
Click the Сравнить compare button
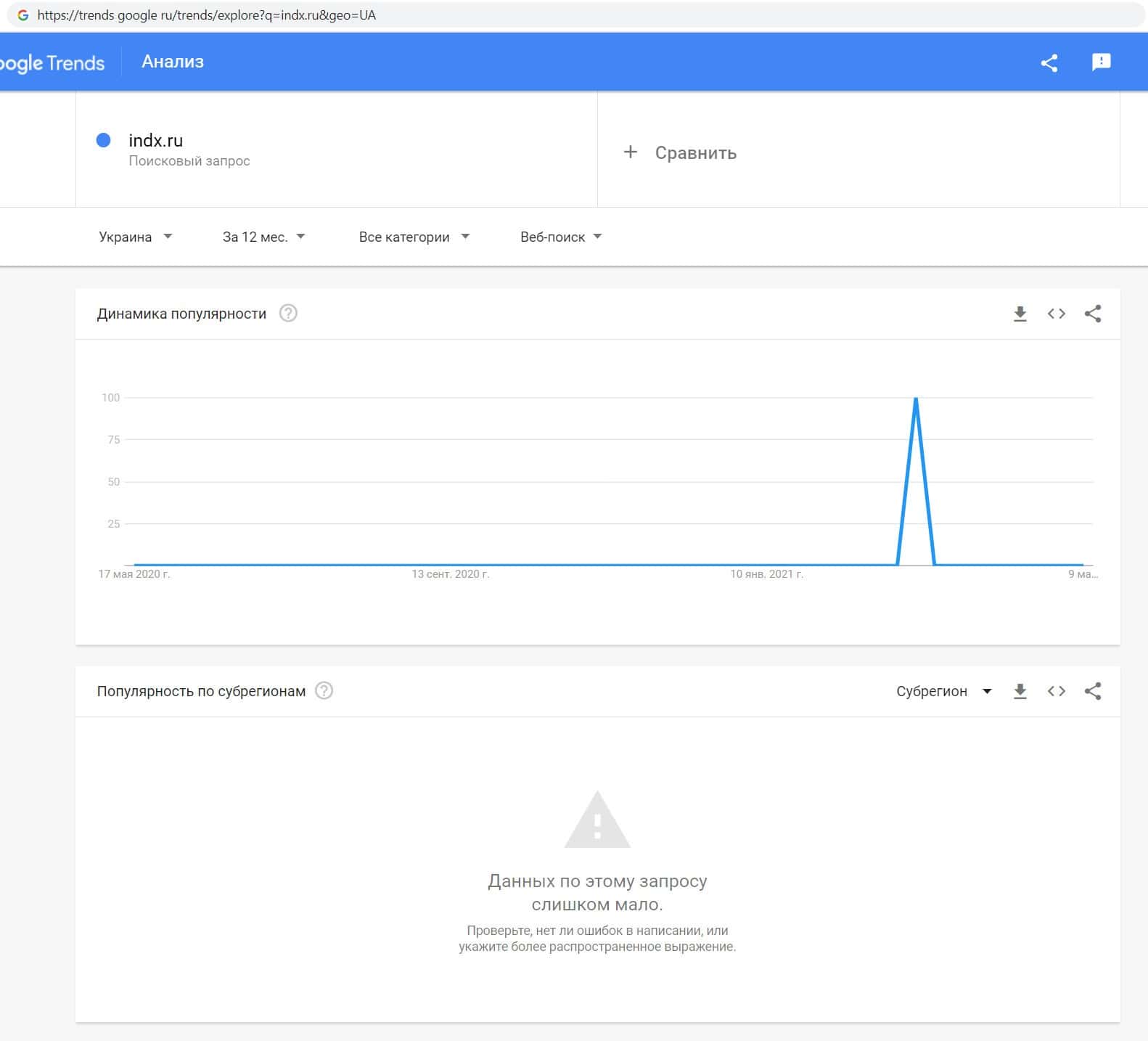[x=680, y=152]
